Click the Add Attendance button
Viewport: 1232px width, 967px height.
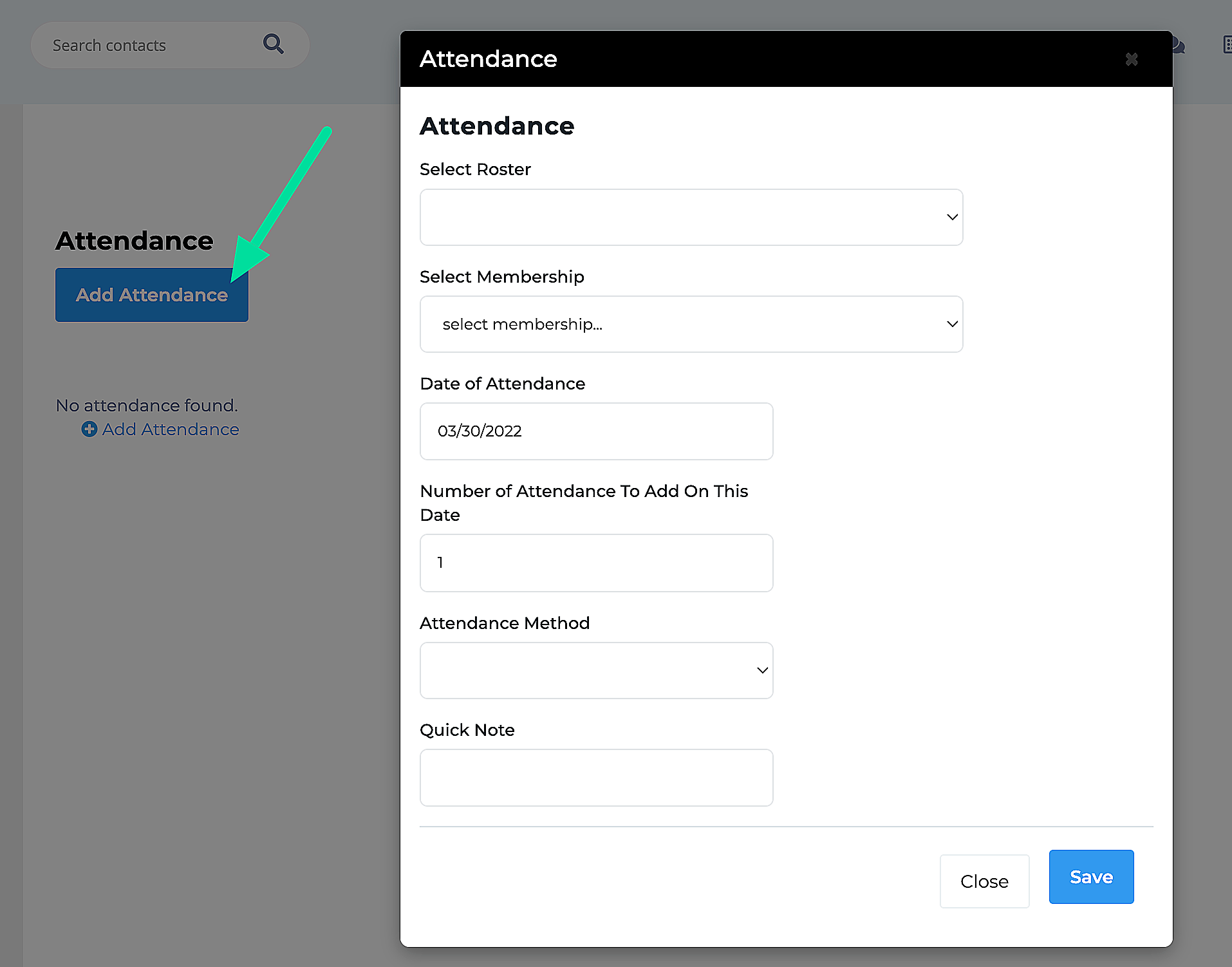point(151,294)
